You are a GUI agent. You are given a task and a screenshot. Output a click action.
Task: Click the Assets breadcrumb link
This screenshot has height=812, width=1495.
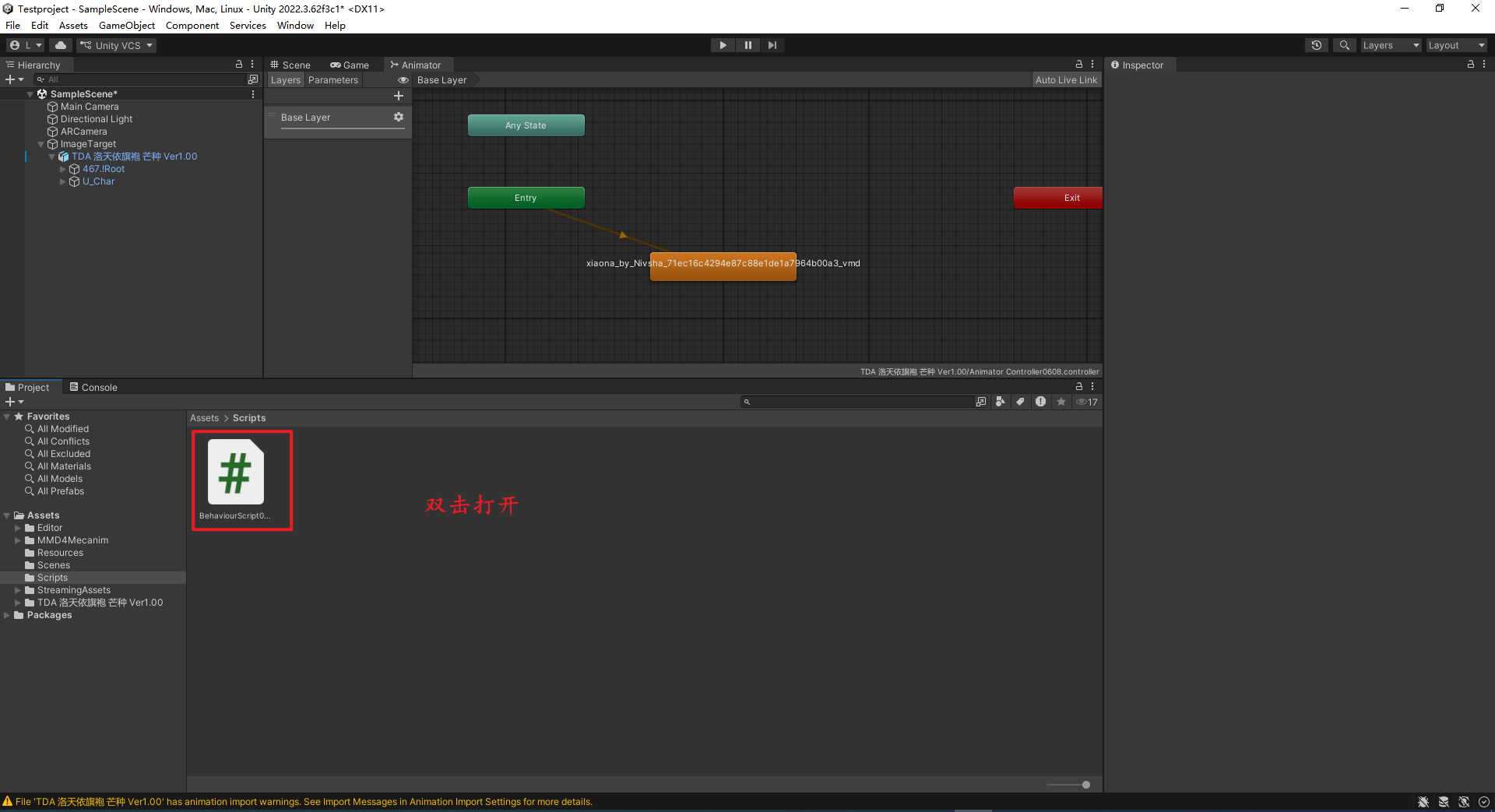pyautogui.click(x=205, y=418)
